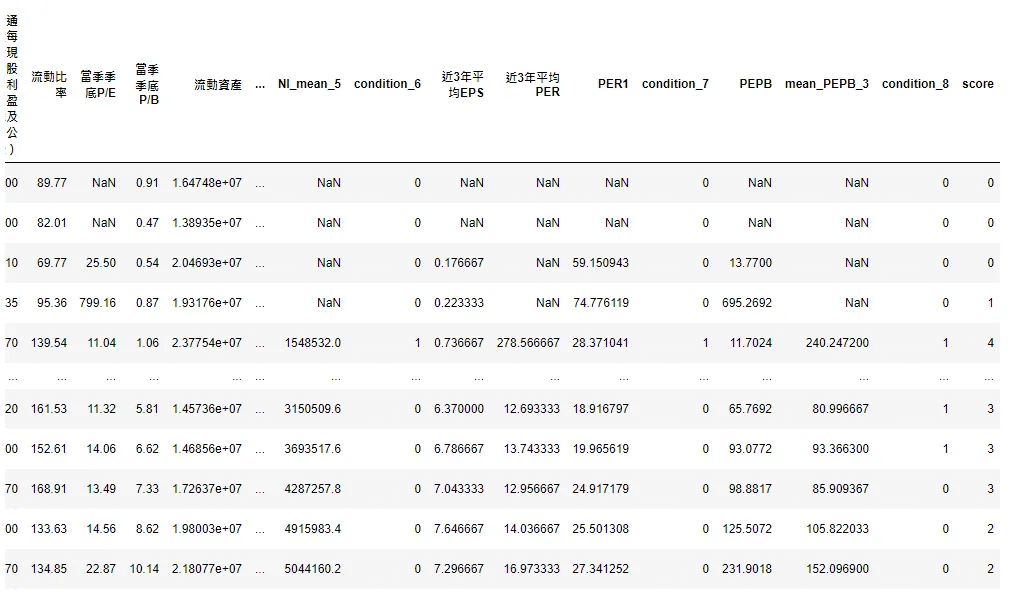Select the PER1 cell 59.150943
The height and width of the screenshot is (608, 1012).
coord(600,263)
